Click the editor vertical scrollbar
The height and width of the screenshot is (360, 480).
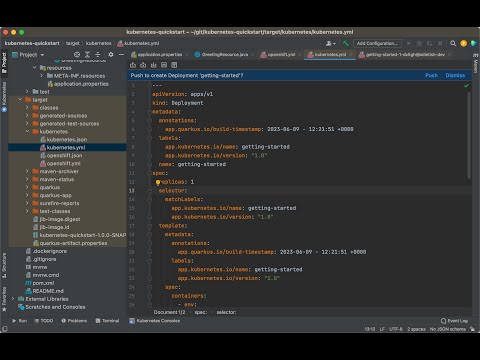pyautogui.click(x=469, y=135)
